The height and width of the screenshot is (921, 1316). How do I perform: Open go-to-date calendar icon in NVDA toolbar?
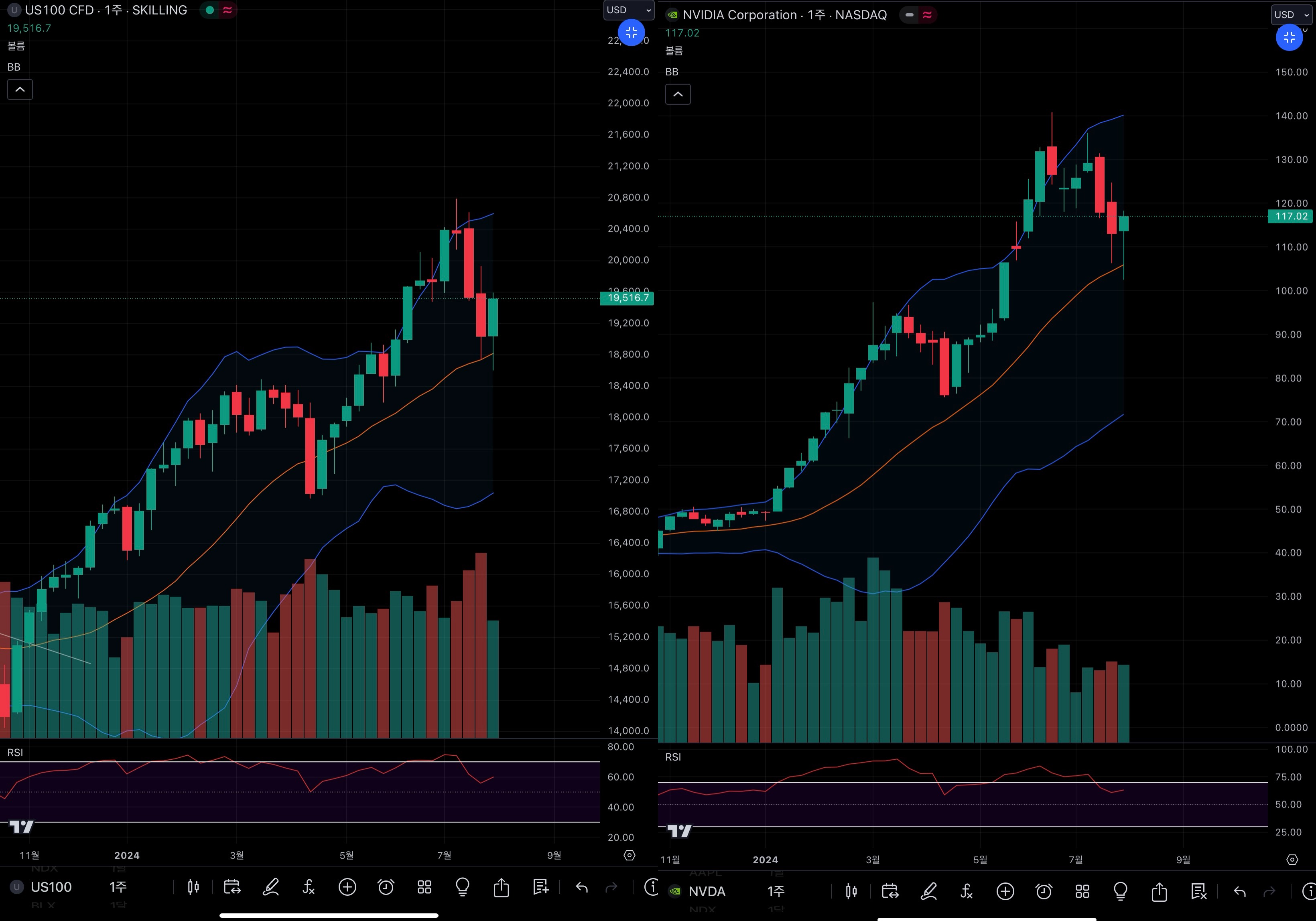[890, 891]
